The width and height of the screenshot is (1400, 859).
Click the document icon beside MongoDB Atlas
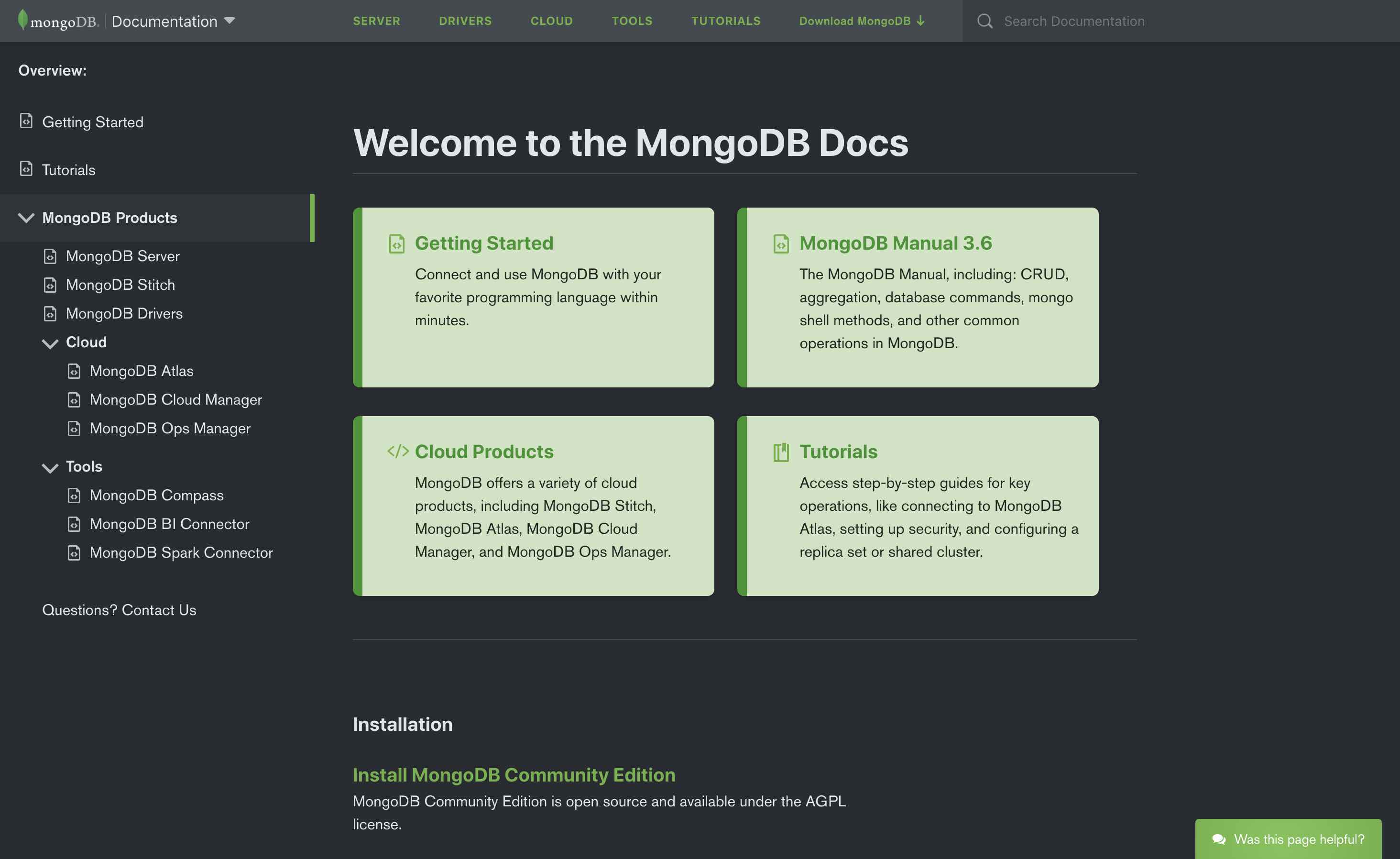(75, 371)
